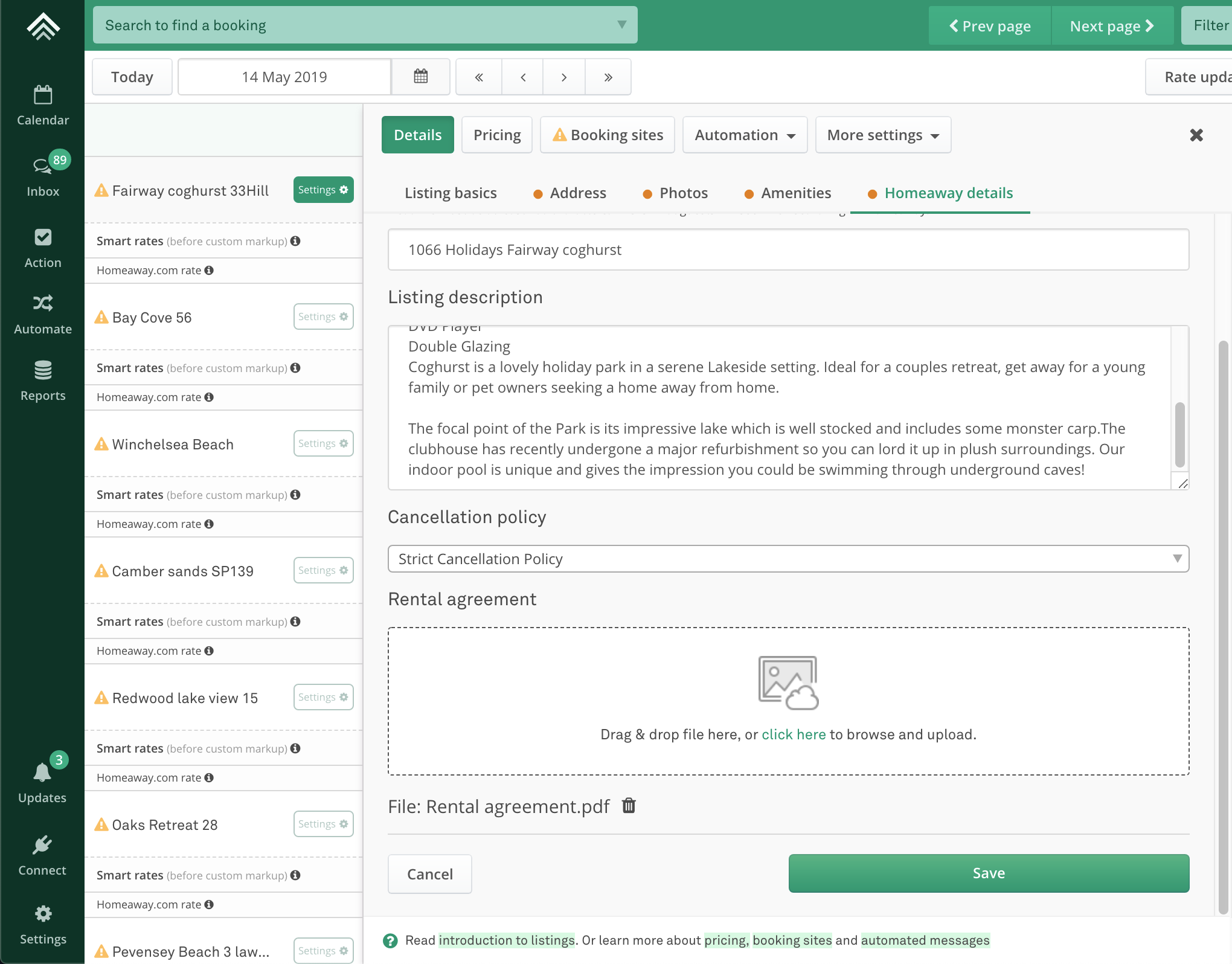Click the help question mark icon
The image size is (1232, 964).
(x=391, y=940)
